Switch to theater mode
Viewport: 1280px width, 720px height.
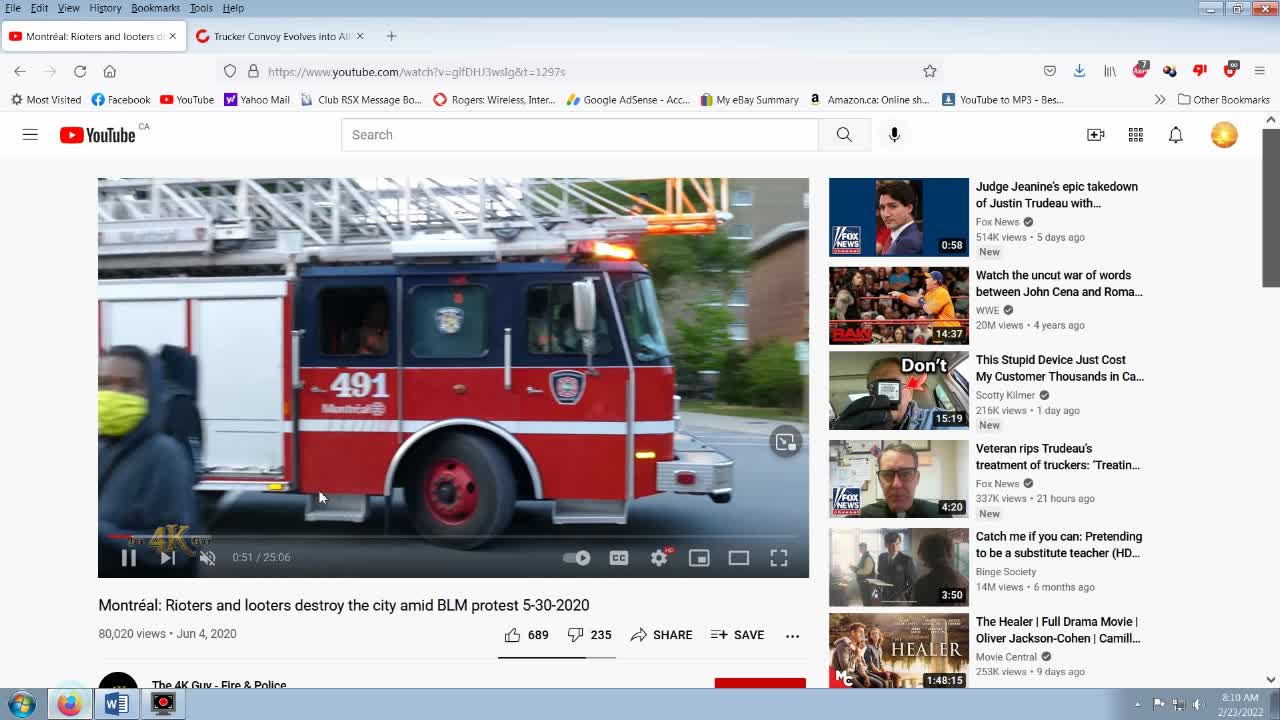[739, 558]
